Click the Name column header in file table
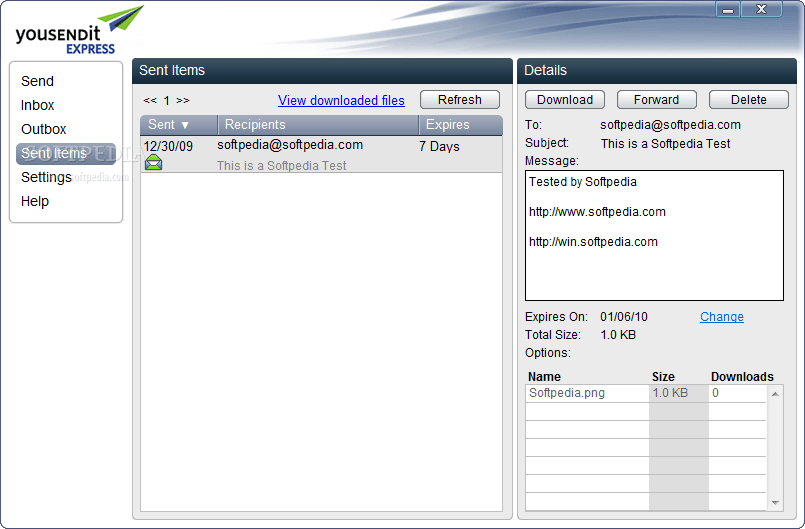The width and height of the screenshot is (805, 529). click(544, 377)
